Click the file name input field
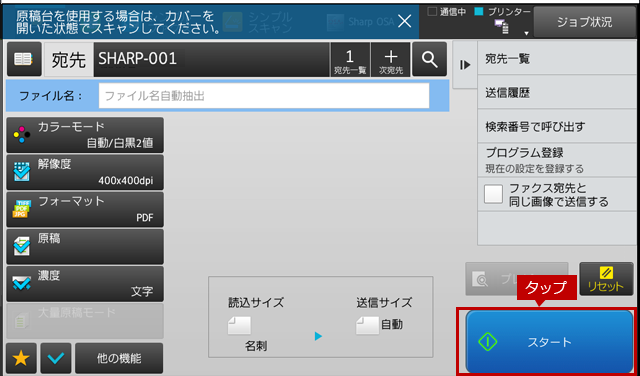The height and width of the screenshot is (376, 640). pos(264,96)
